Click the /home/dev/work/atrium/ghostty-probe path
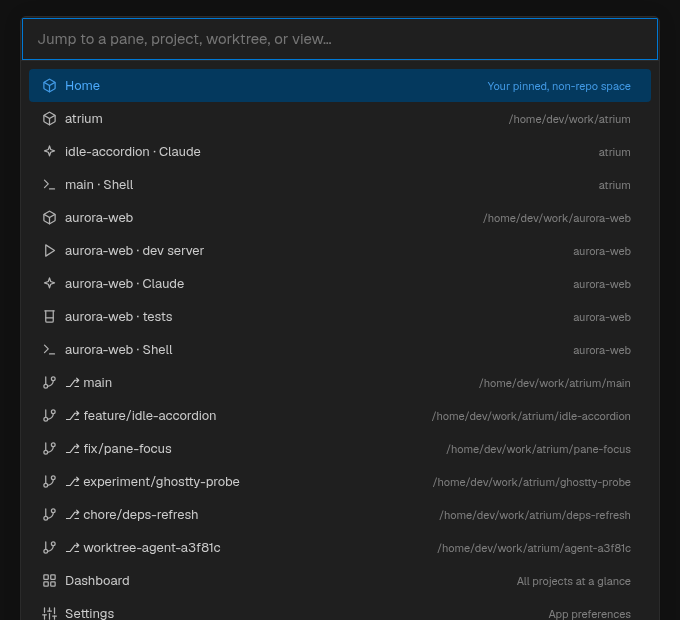Image resolution: width=680 pixels, height=620 pixels. [531, 482]
